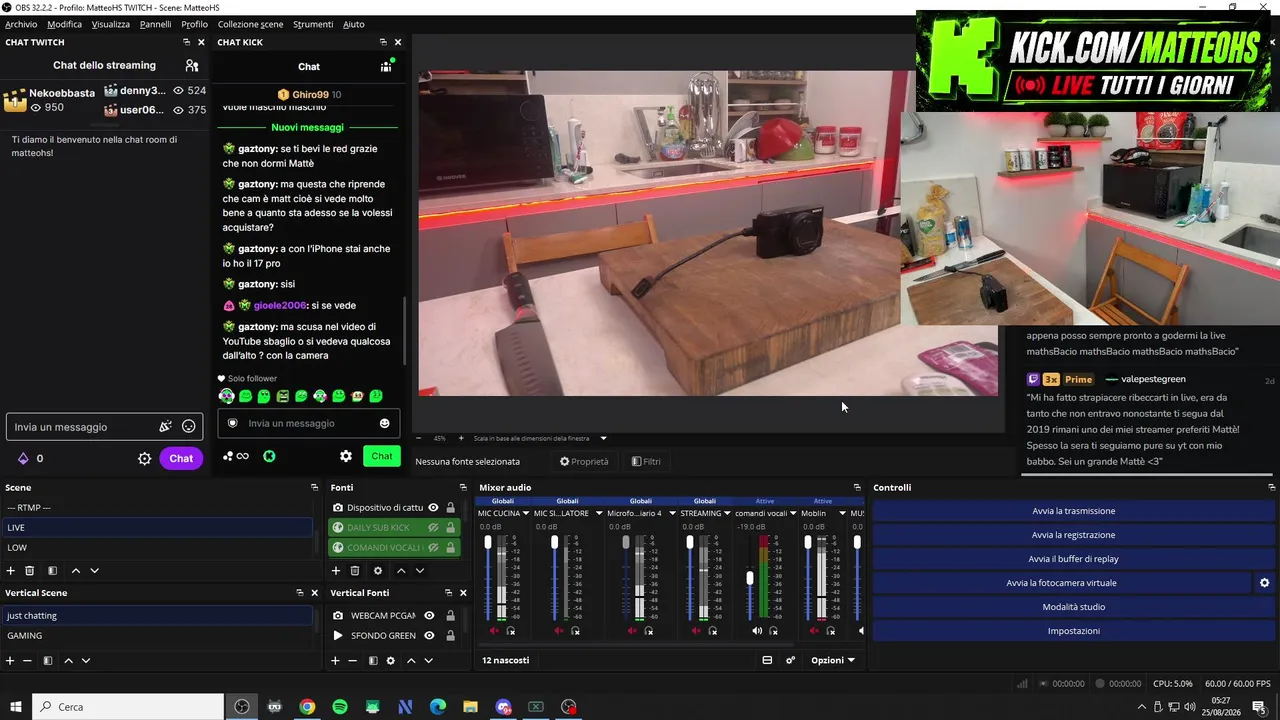Adjust the Moblin volume slider handle
The image size is (1280, 720).
coord(808,543)
